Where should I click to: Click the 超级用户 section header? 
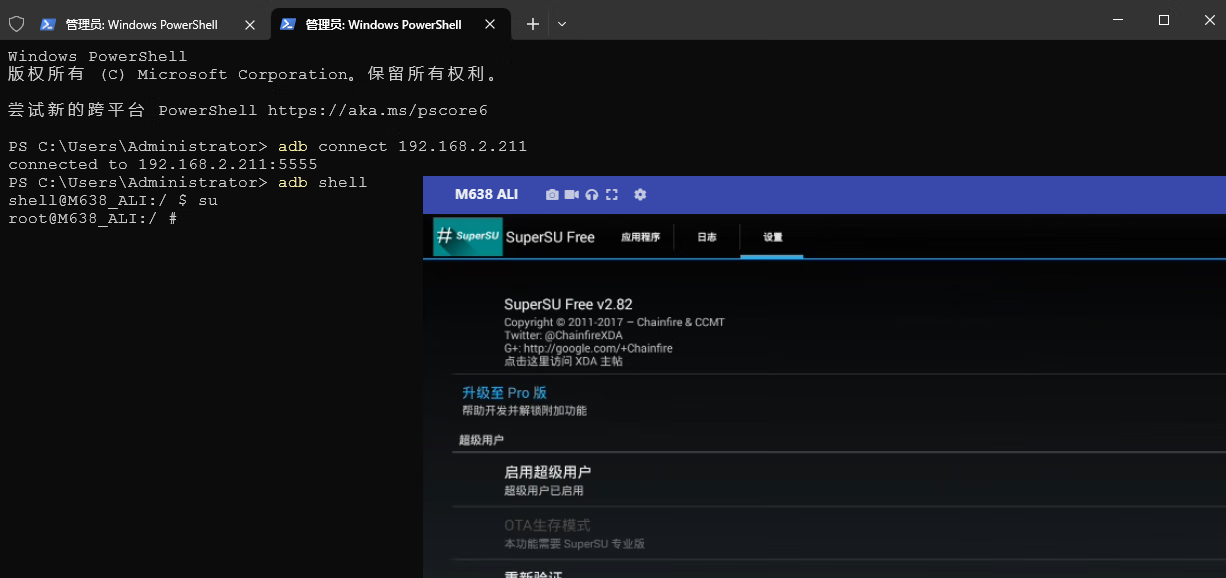(x=481, y=439)
